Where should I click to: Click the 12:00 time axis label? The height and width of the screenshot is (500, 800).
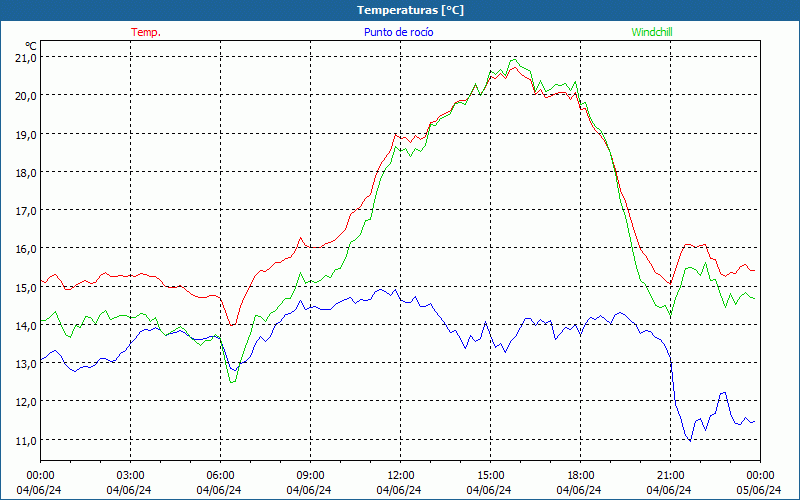pos(401,475)
